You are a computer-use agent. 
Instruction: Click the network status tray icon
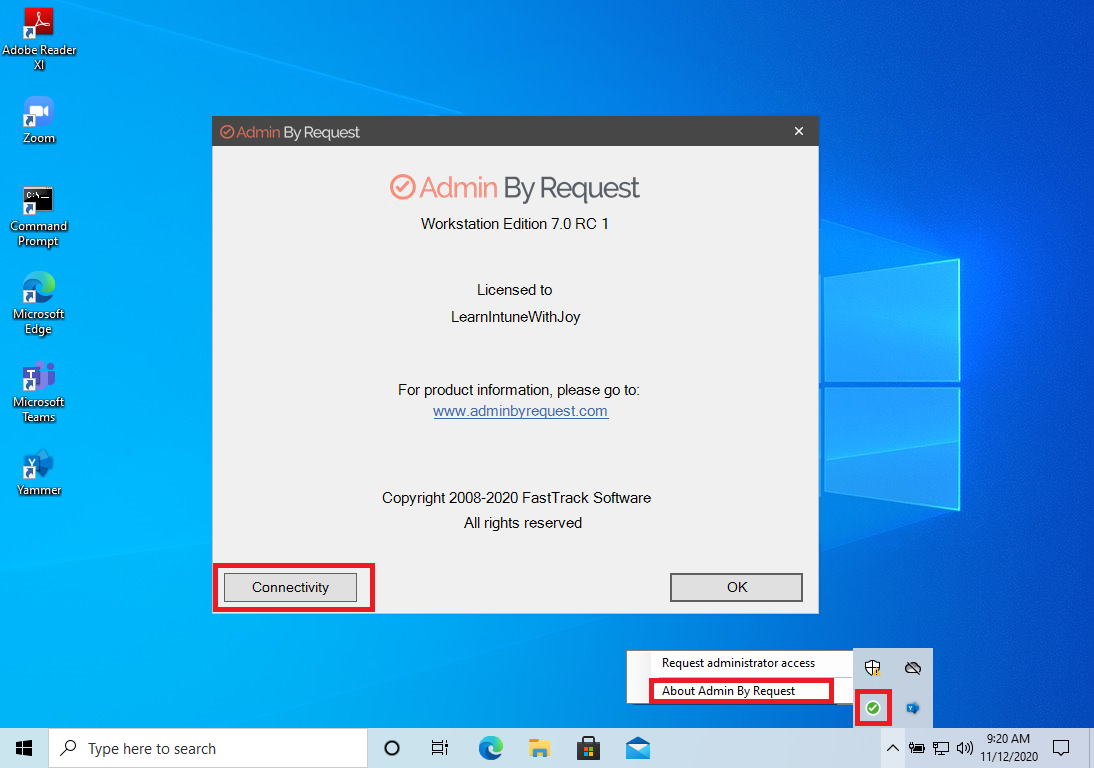pyautogui.click(x=941, y=748)
